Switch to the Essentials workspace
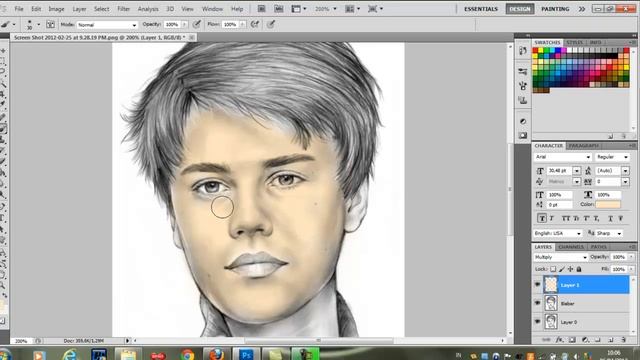This screenshot has width=640, height=360. coord(481,9)
